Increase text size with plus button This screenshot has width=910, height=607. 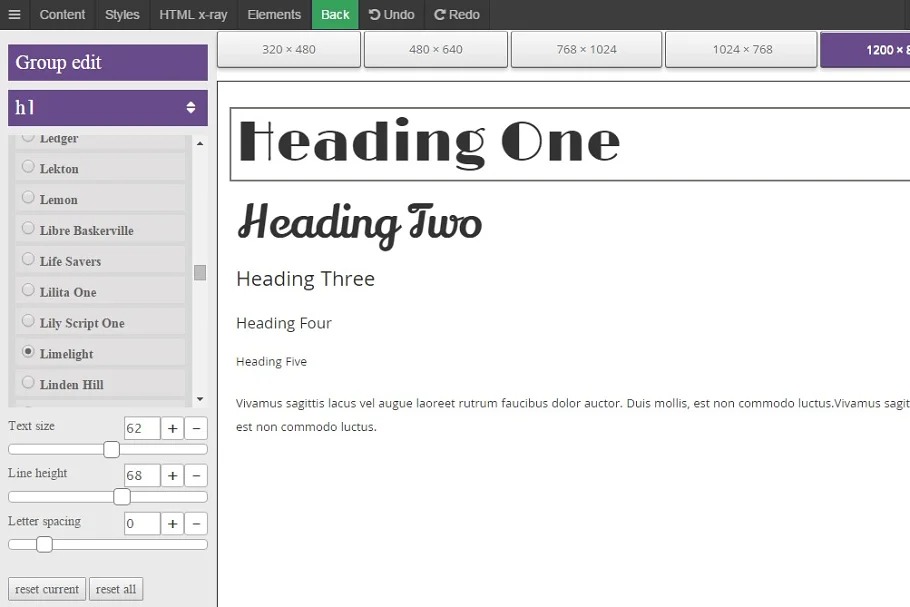(x=172, y=429)
